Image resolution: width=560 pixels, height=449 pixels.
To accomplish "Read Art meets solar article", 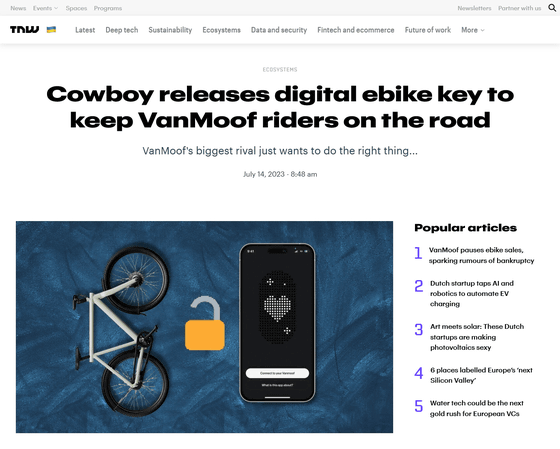I will (x=477, y=337).
